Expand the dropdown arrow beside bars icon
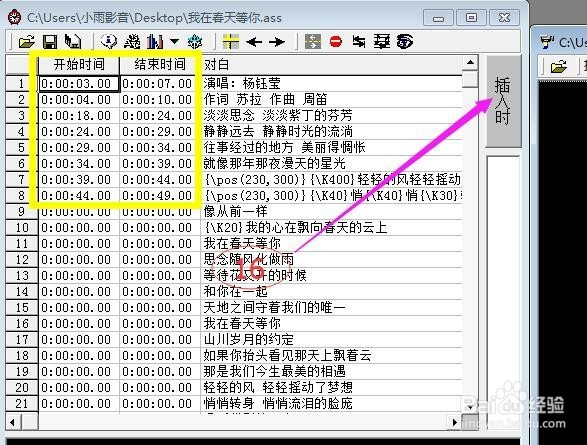This screenshot has width=587, height=445. pos(174,41)
